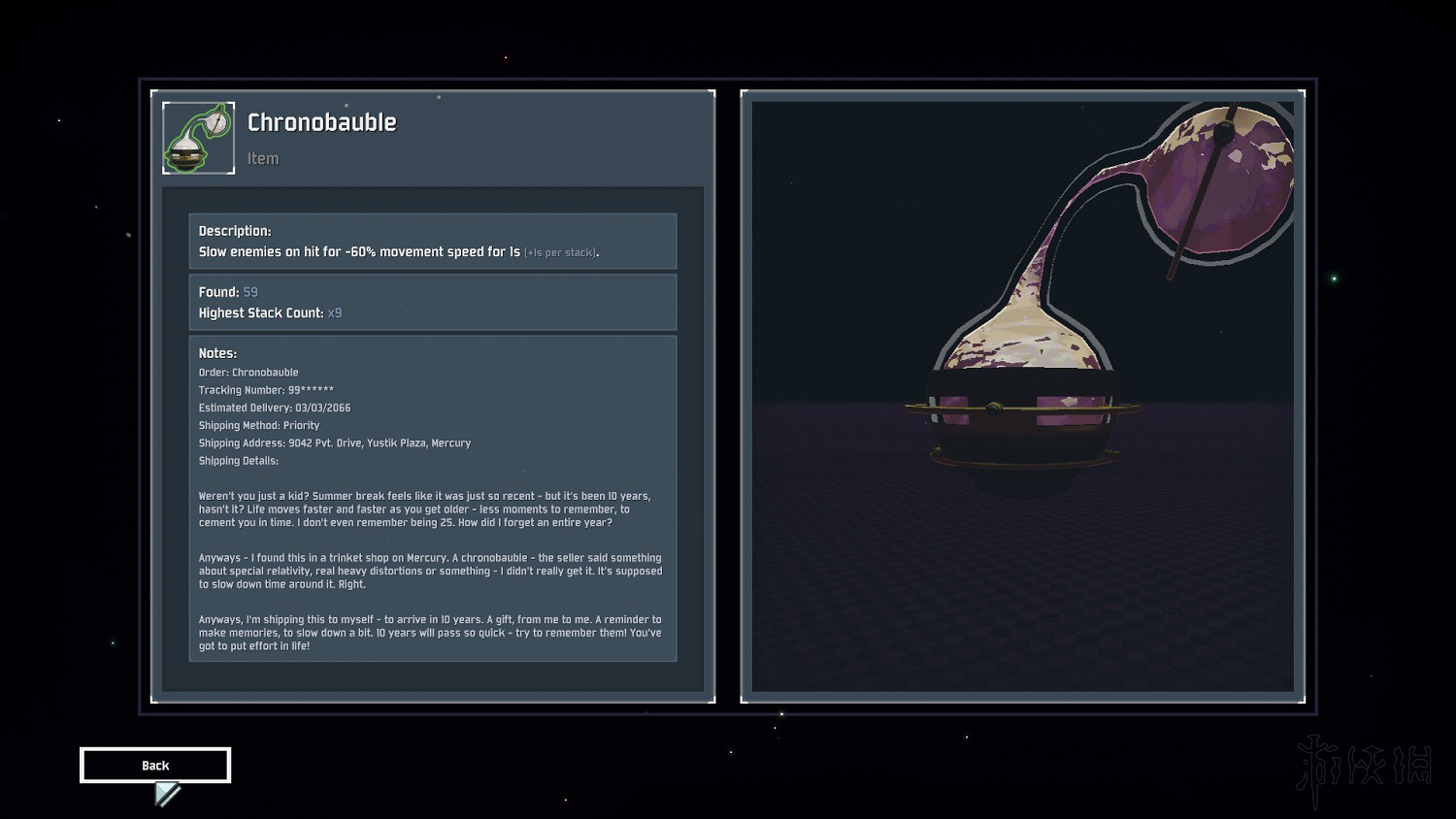Click the ringed base of the Chronobauble model
Viewport: 1456px width, 819px height.
coord(1022,432)
